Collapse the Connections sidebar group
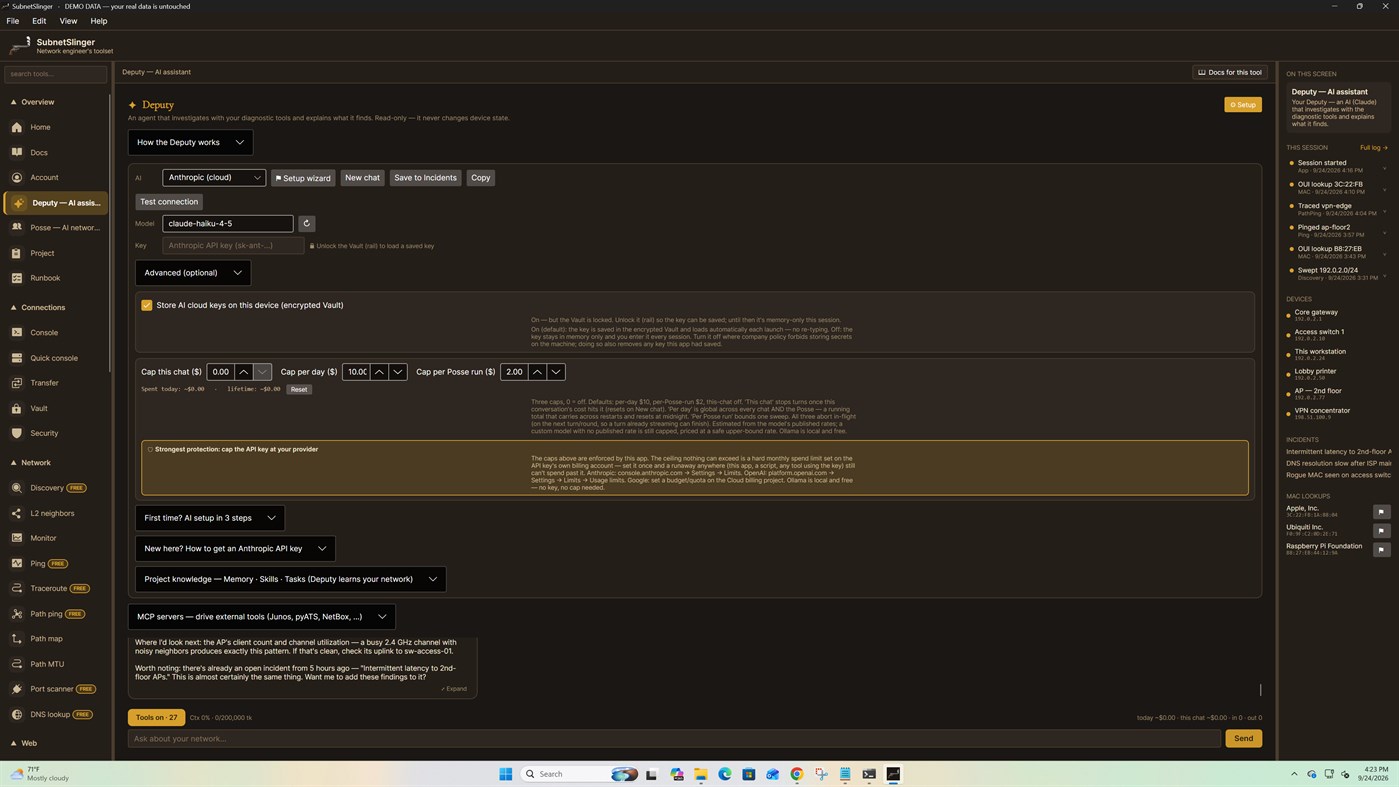This screenshot has width=1399, height=787. pos(55,307)
